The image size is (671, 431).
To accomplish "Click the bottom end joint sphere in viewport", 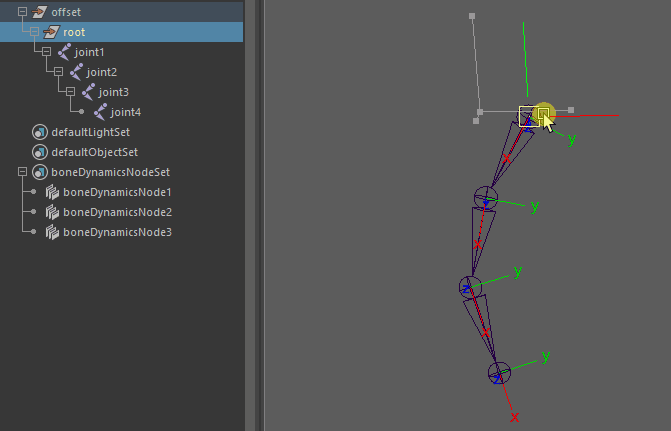I will (499, 373).
